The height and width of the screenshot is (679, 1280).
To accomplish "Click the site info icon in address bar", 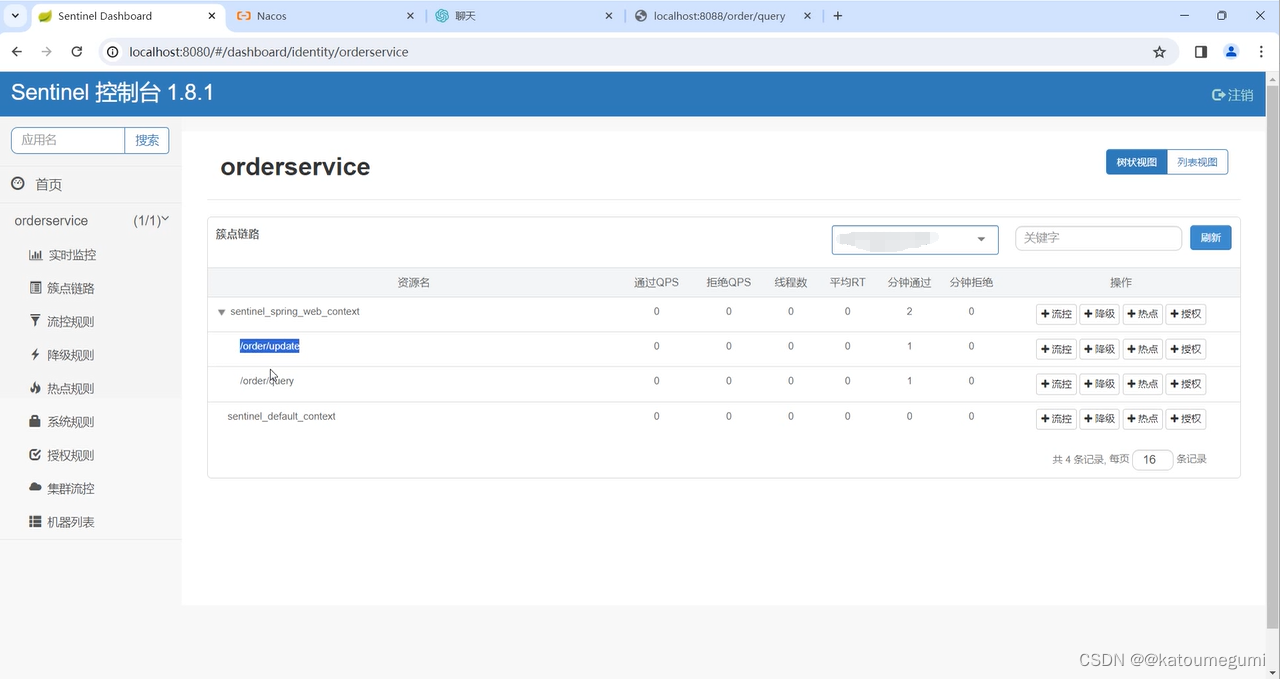I will click(x=113, y=52).
